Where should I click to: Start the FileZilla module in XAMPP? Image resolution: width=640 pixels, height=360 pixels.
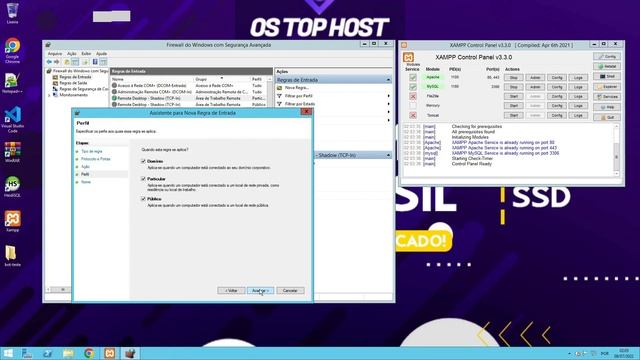tap(513, 96)
